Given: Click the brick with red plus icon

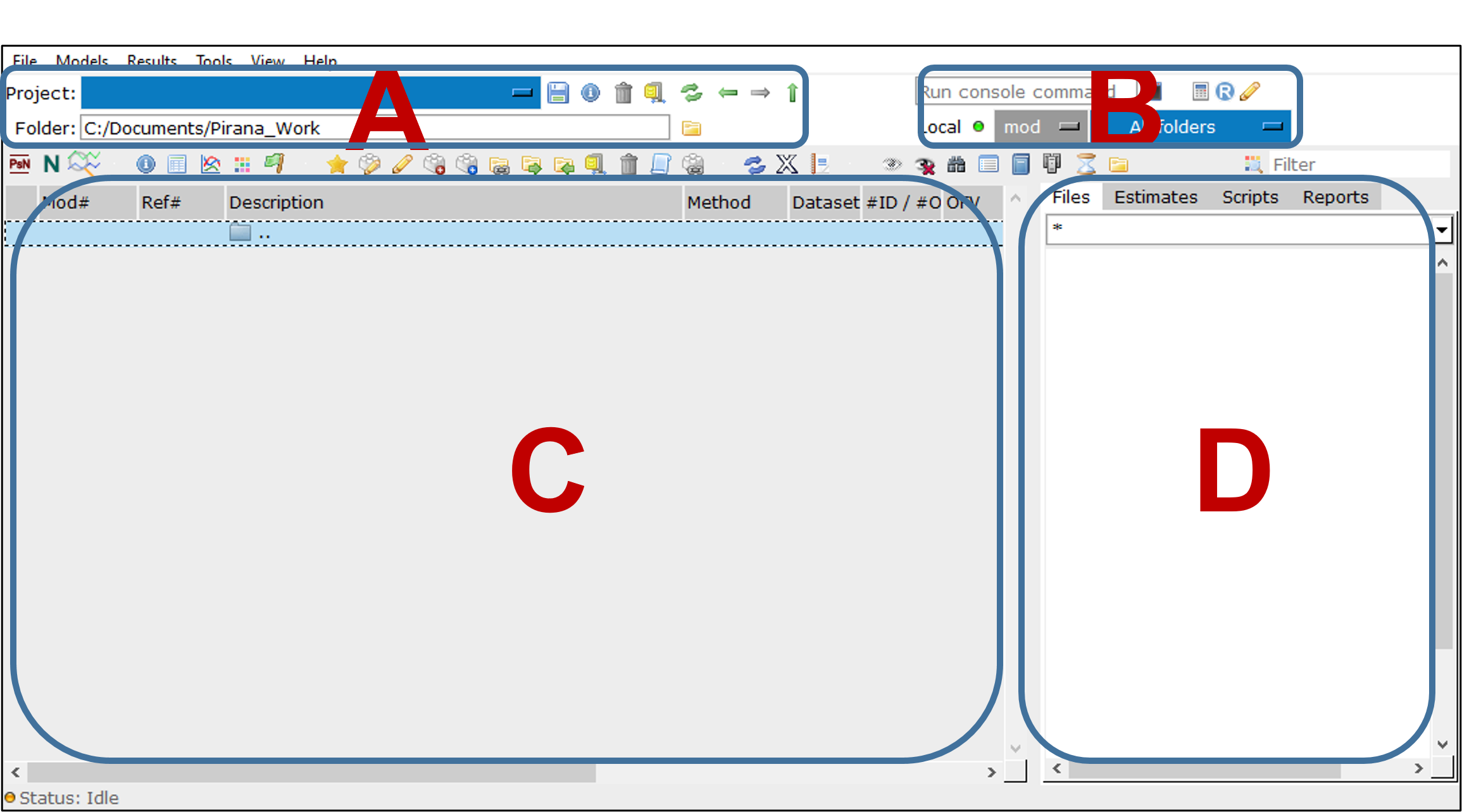Looking at the screenshot, I should (435, 165).
